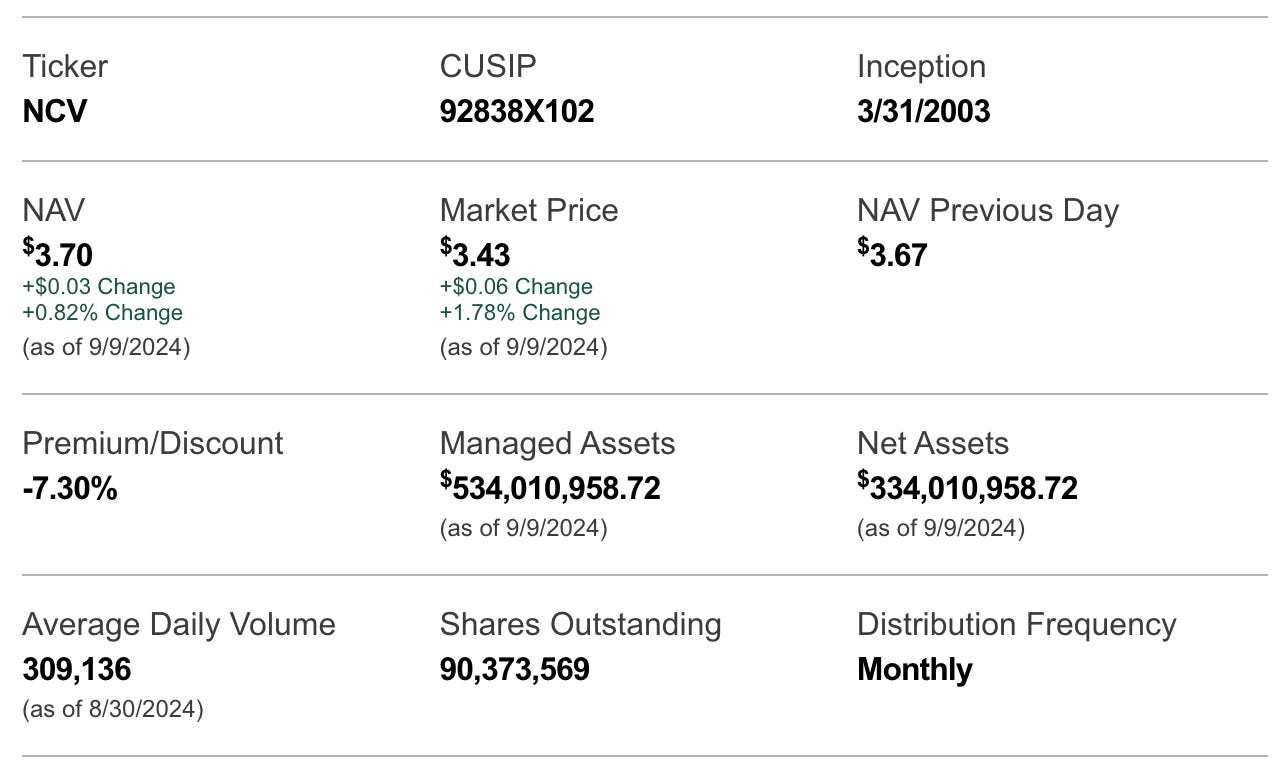This screenshot has height=776, width=1288.
Task: Click the Net Assets amount $334,010,958.72
Action: 967,488
